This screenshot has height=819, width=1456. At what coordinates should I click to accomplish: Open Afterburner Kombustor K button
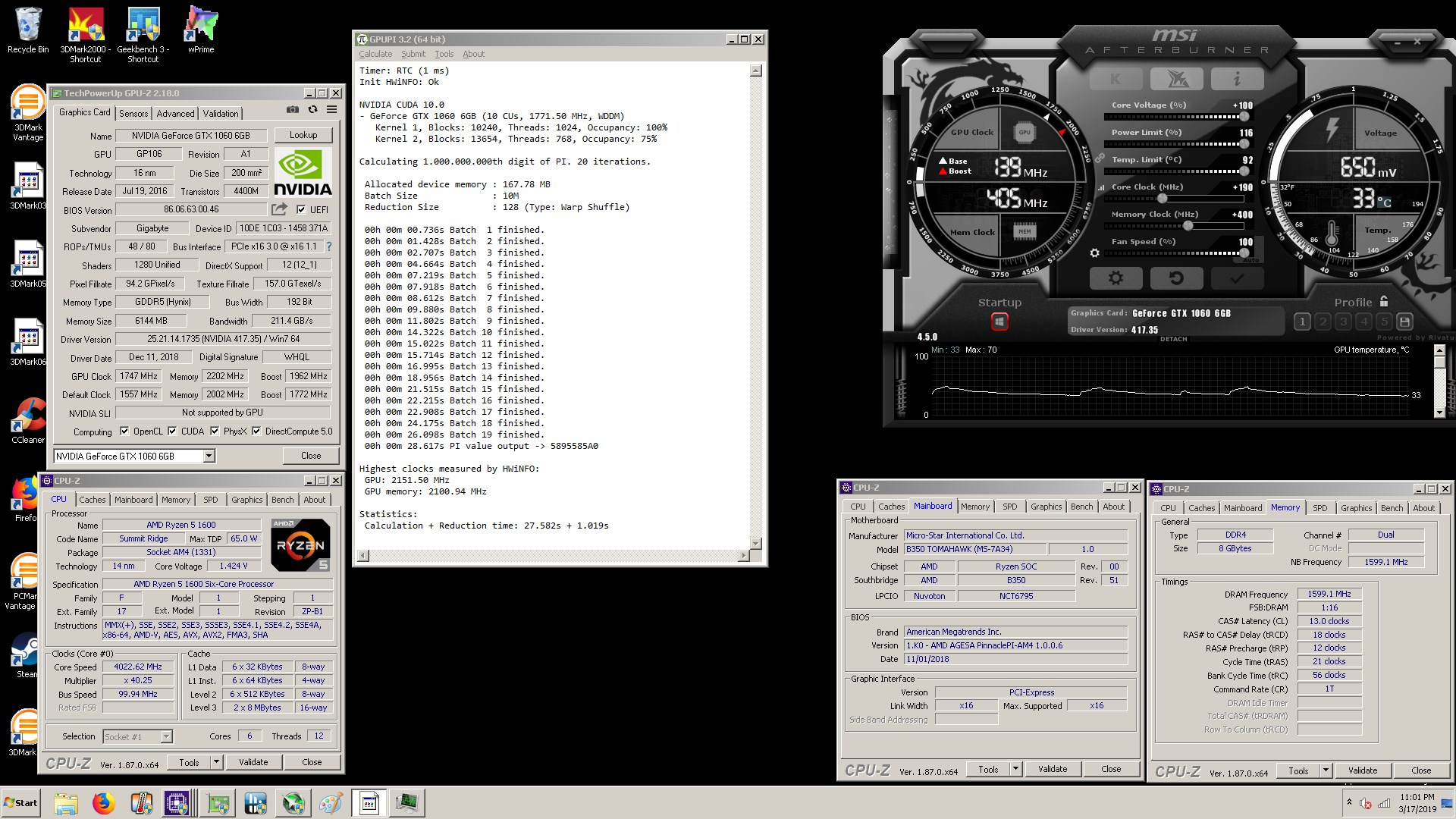coord(1116,78)
